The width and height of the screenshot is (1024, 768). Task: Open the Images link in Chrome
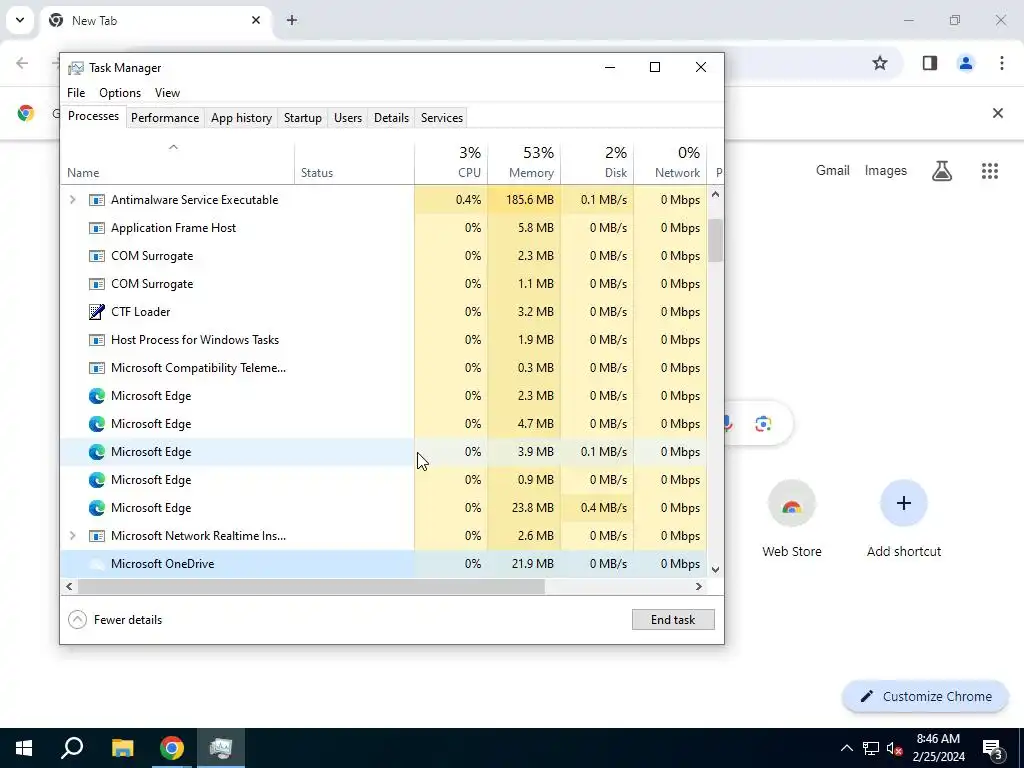(886, 170)
